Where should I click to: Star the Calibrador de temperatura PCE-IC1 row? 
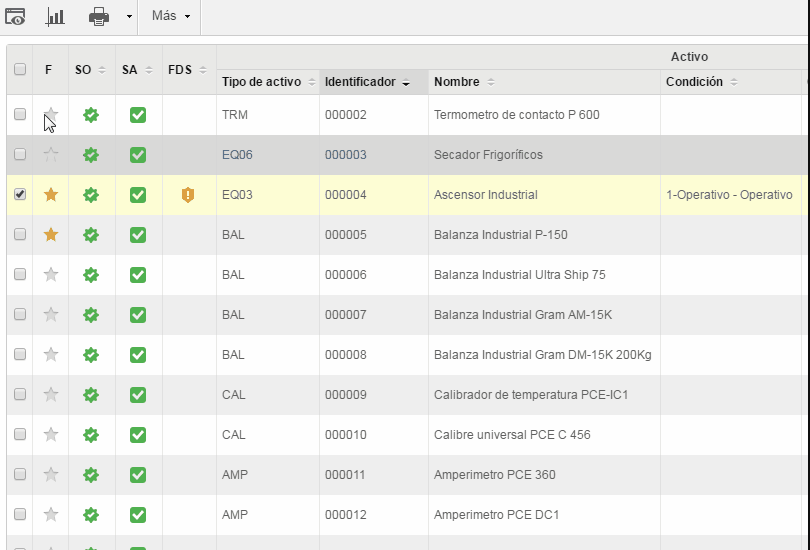[51, 394]
